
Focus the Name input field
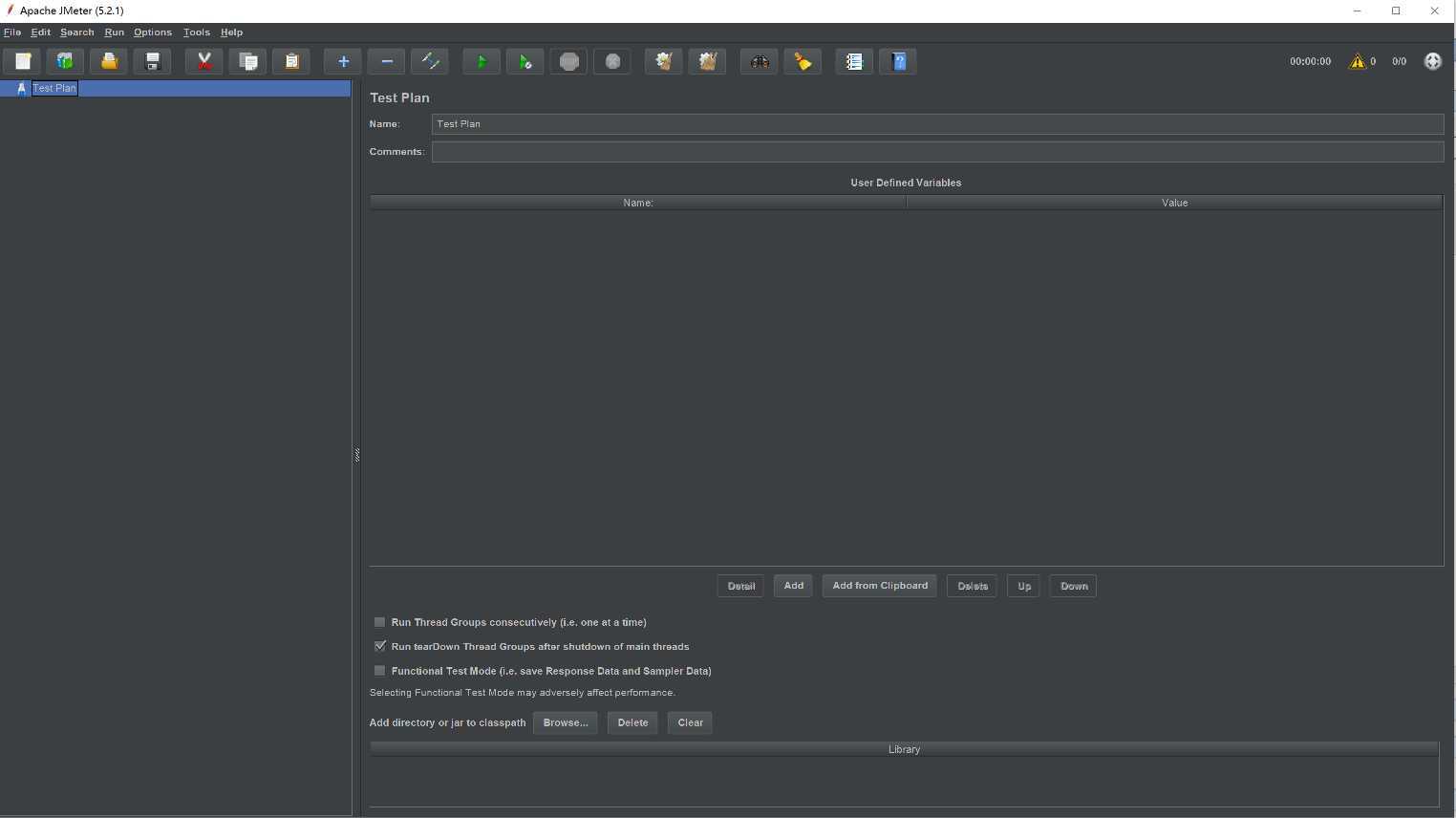pos(937,124)
